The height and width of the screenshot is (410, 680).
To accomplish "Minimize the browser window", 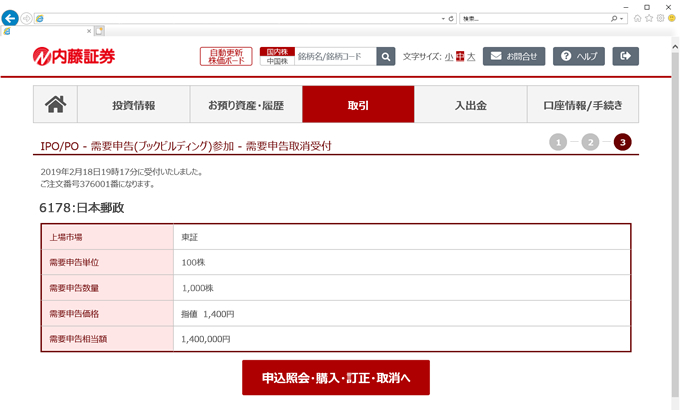I will (x=626, y=7).
